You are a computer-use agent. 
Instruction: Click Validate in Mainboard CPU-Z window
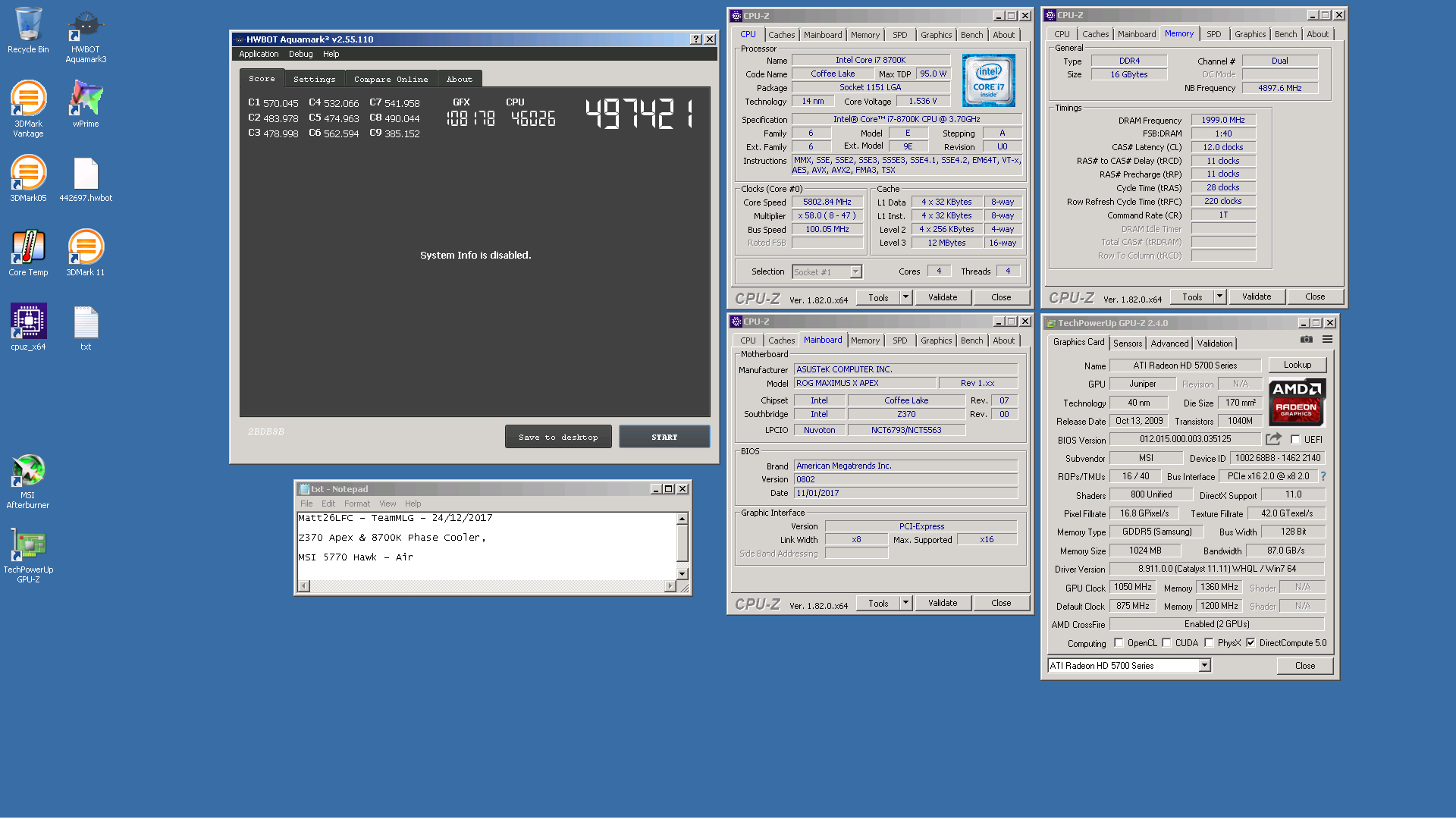coord(943,603)
